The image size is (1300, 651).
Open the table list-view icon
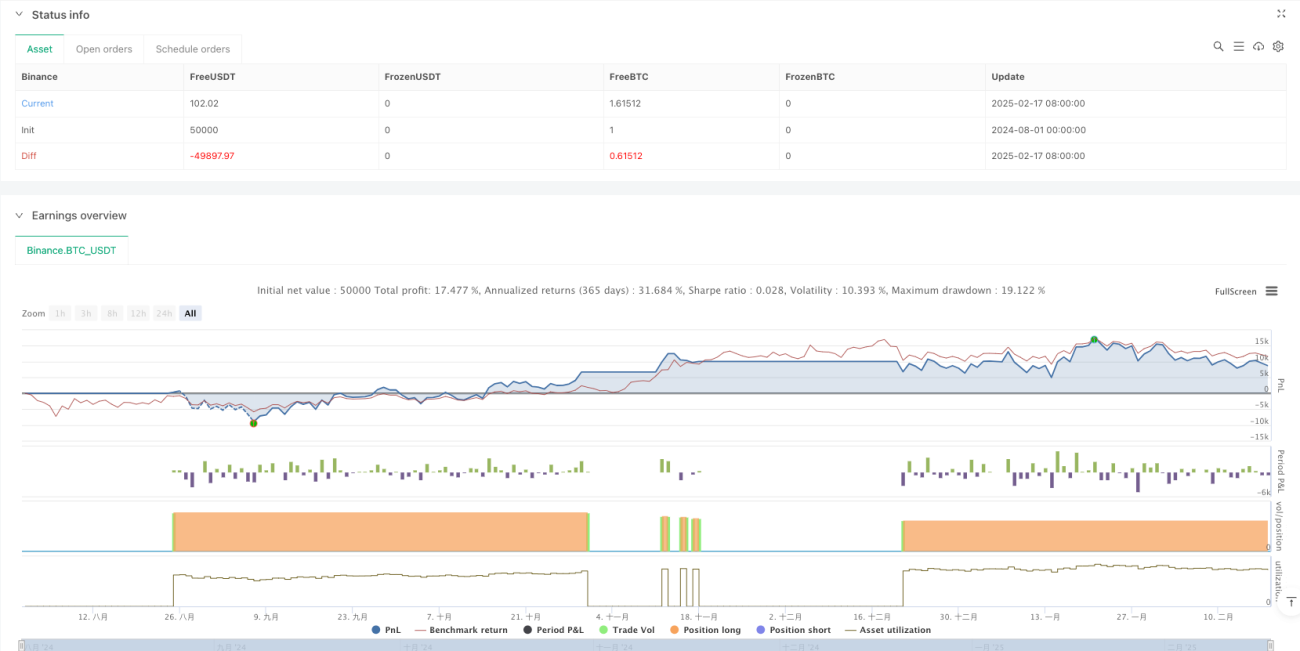click(x=1238, y=46)
